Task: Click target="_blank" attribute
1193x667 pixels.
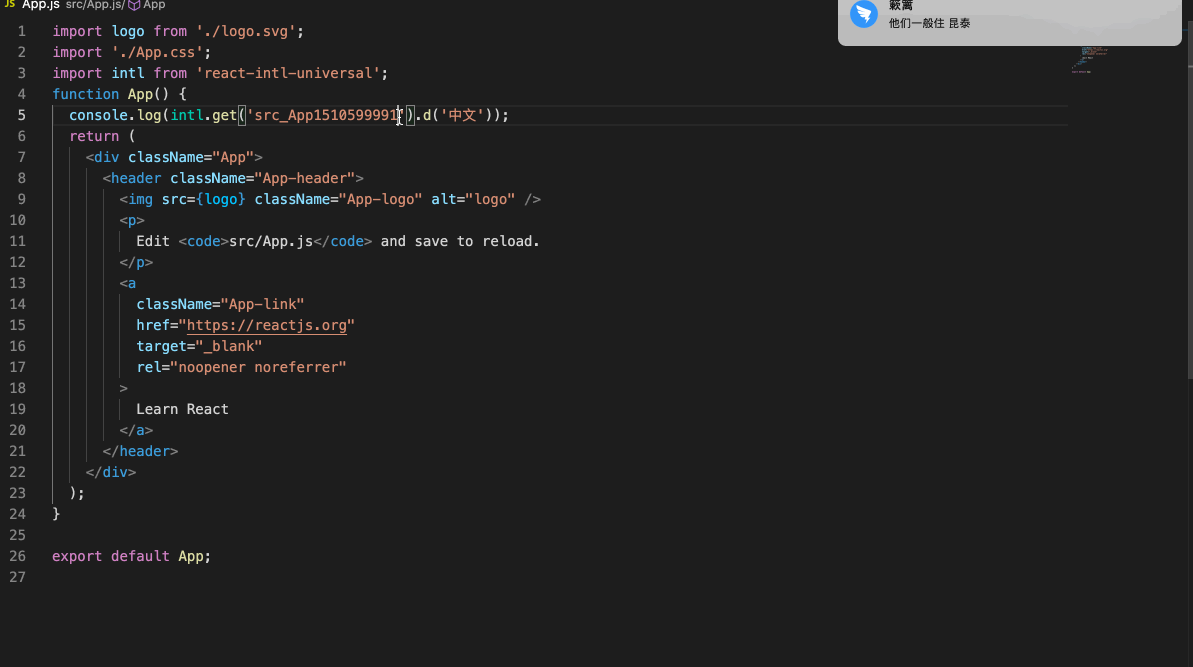Action: pos(199,346)
